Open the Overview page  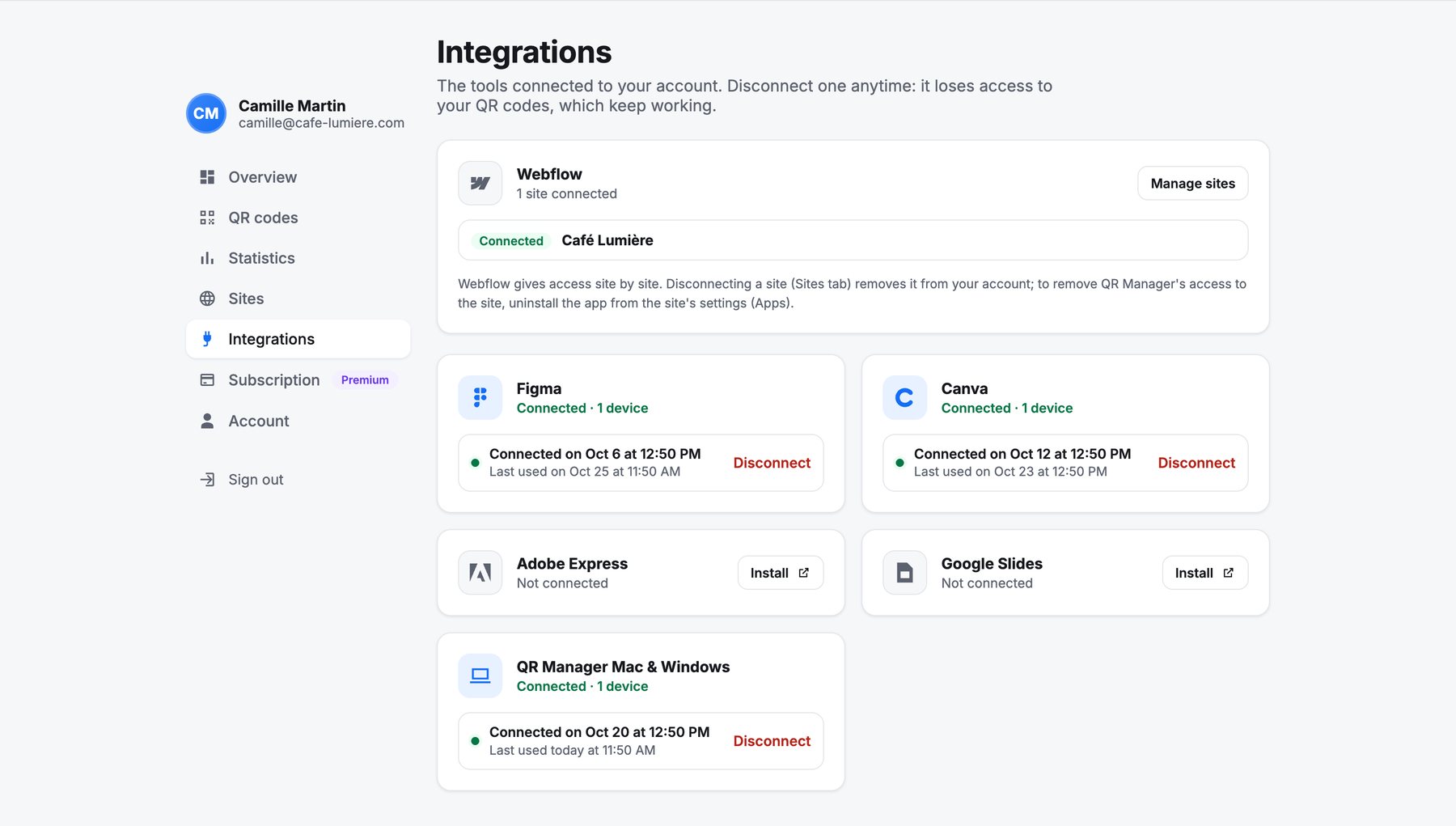coord(298,177)
